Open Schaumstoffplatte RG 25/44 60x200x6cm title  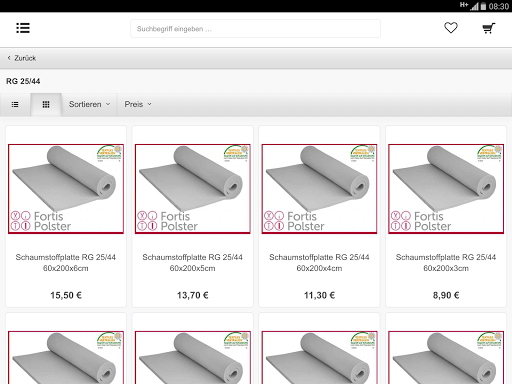pos(66,263)
